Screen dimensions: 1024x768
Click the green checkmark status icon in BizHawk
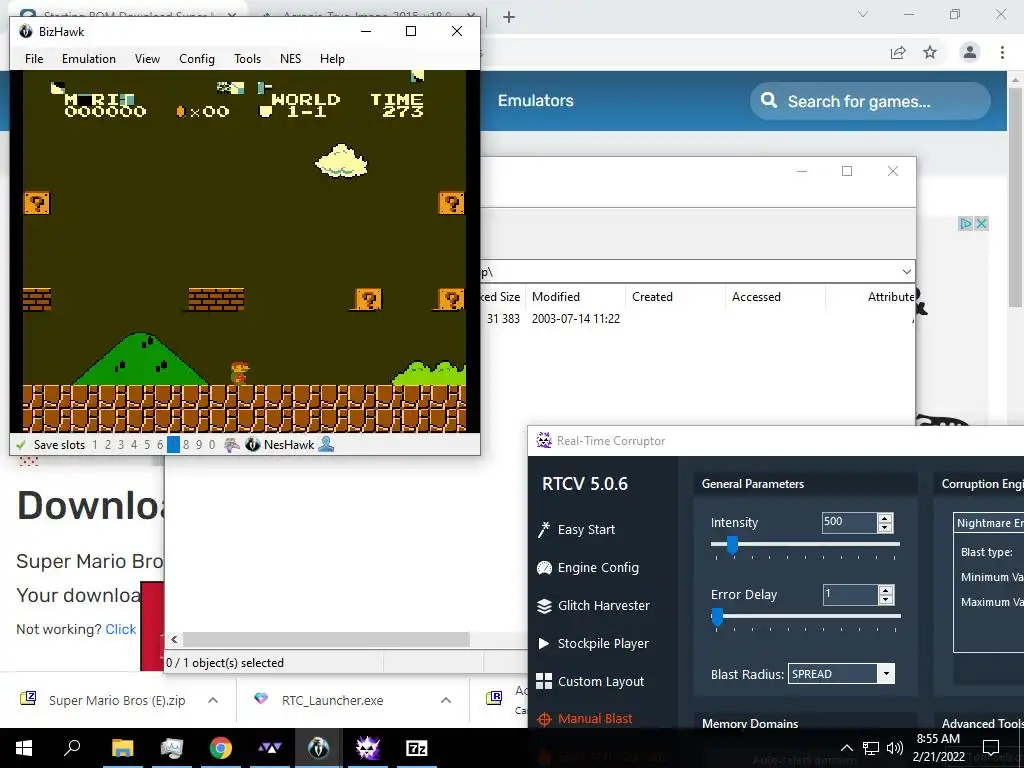click(x=21, y=445)
